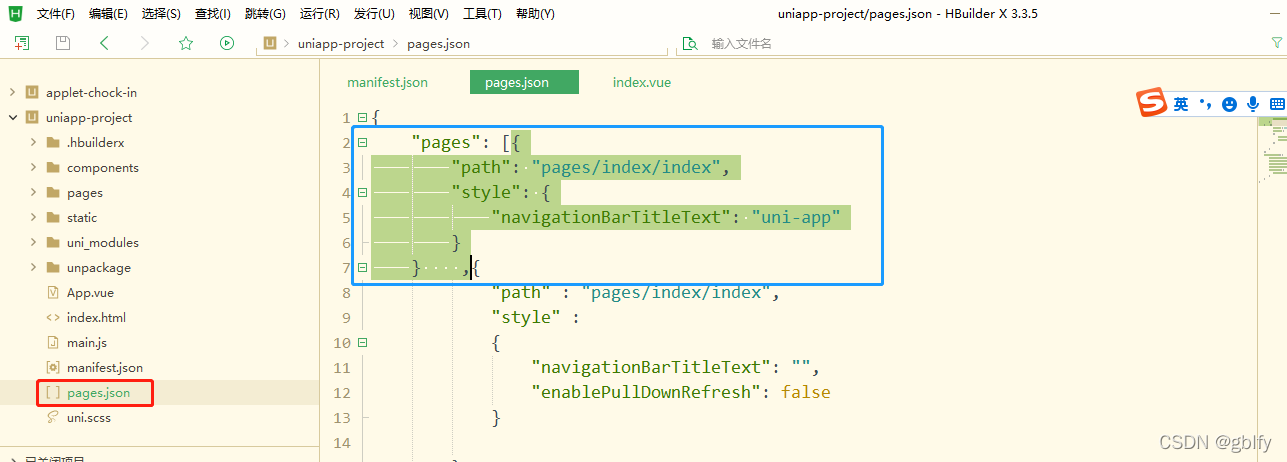Expand the applet-chock-in project

(x=12, y=93)
